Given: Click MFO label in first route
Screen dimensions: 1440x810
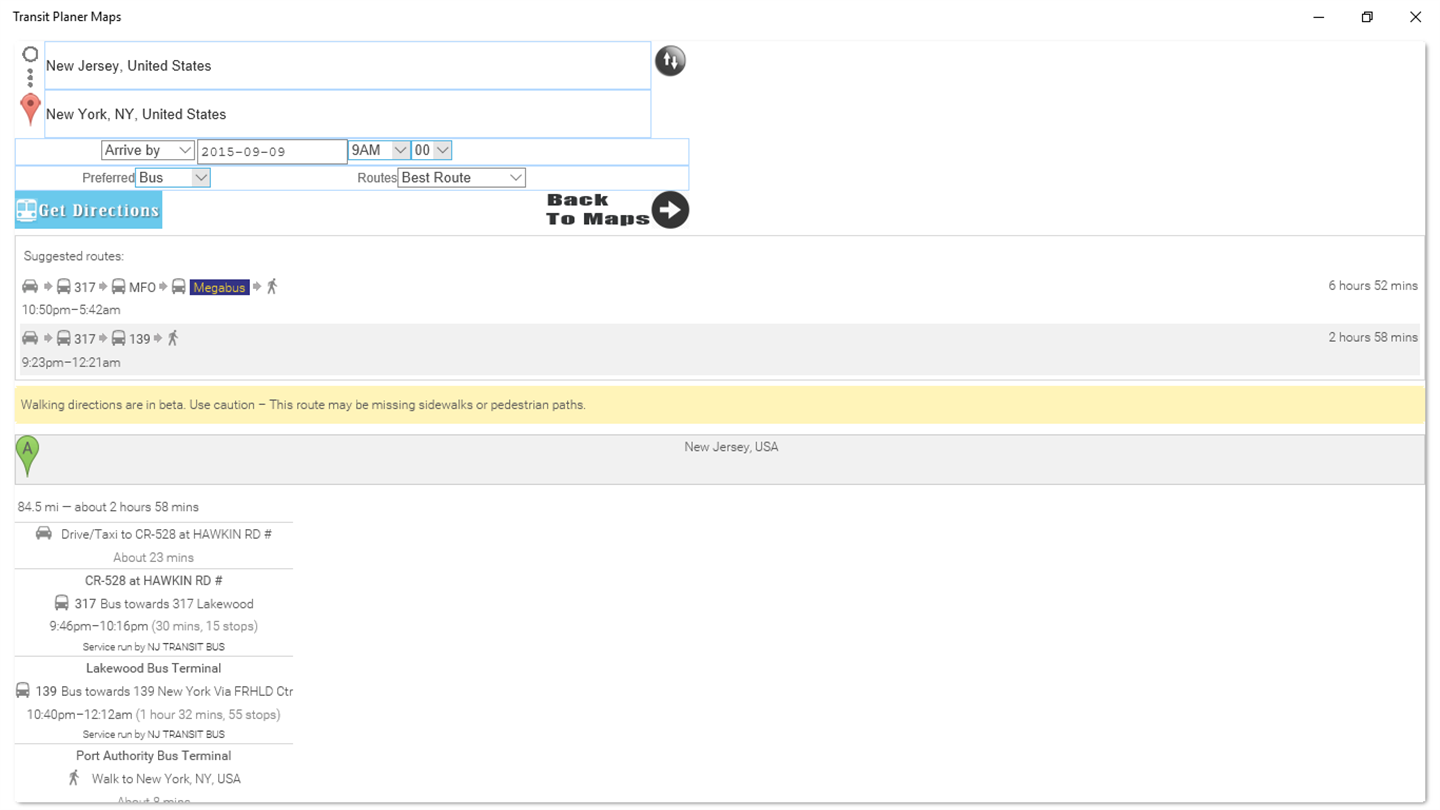Looking at the screenshot, I should point(143,288).
